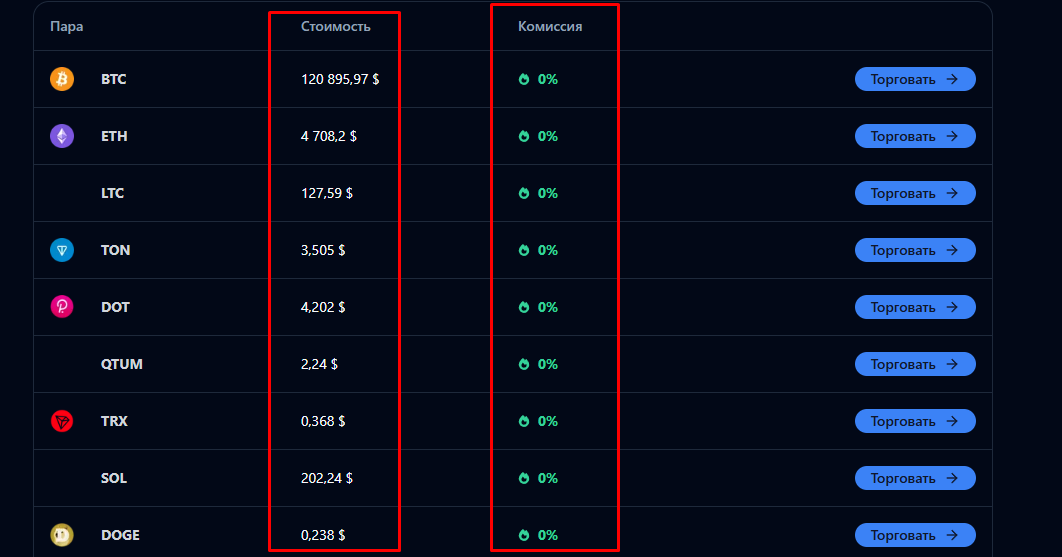Trade SOL with the Торговать button
Viewport: 1062px width, 557px height.
point(915,478)
